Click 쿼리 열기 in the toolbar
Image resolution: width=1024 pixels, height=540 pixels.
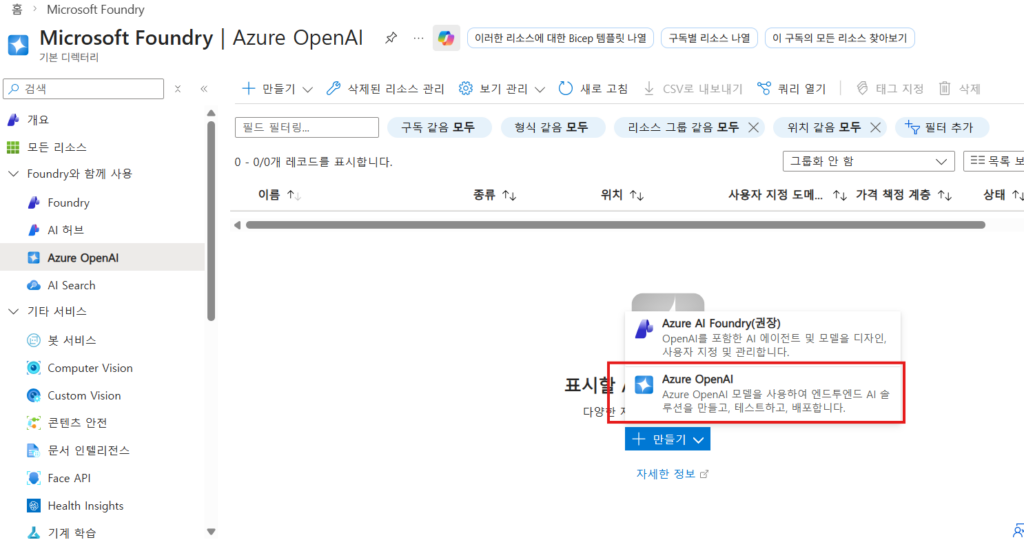pyautogui.click(x=791, y=88)
